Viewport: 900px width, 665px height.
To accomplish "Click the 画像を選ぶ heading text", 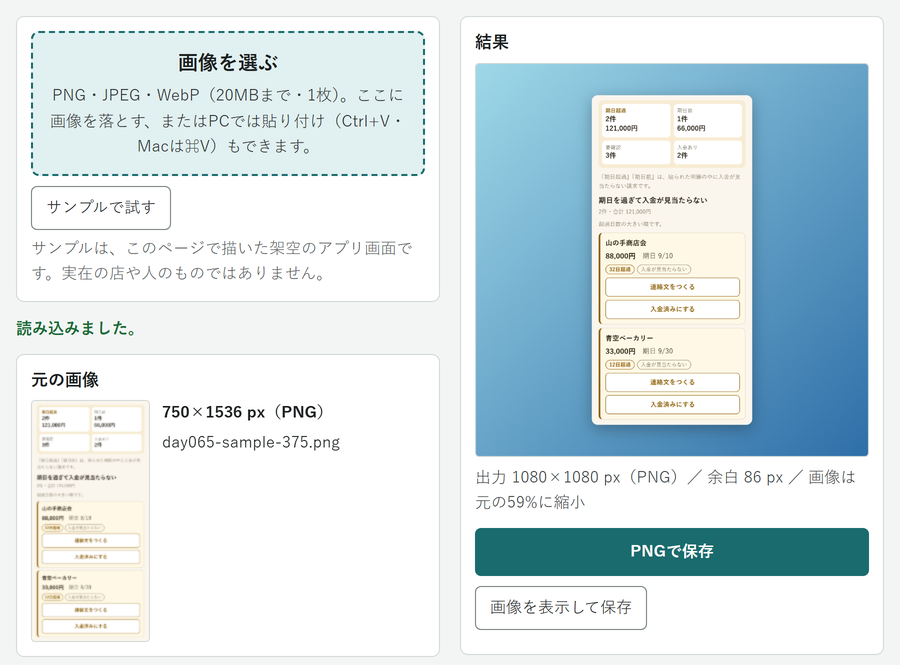I will tap(228, 63).
